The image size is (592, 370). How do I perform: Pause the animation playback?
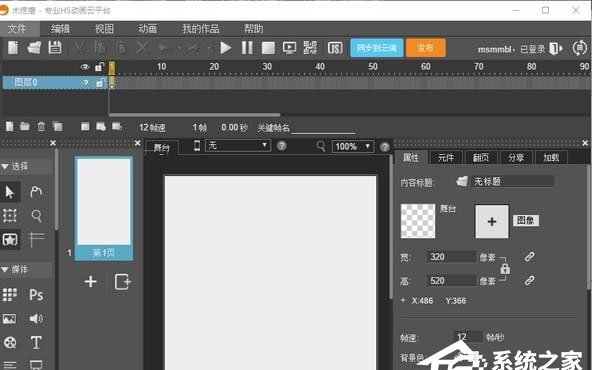click(x=247, y=48)
